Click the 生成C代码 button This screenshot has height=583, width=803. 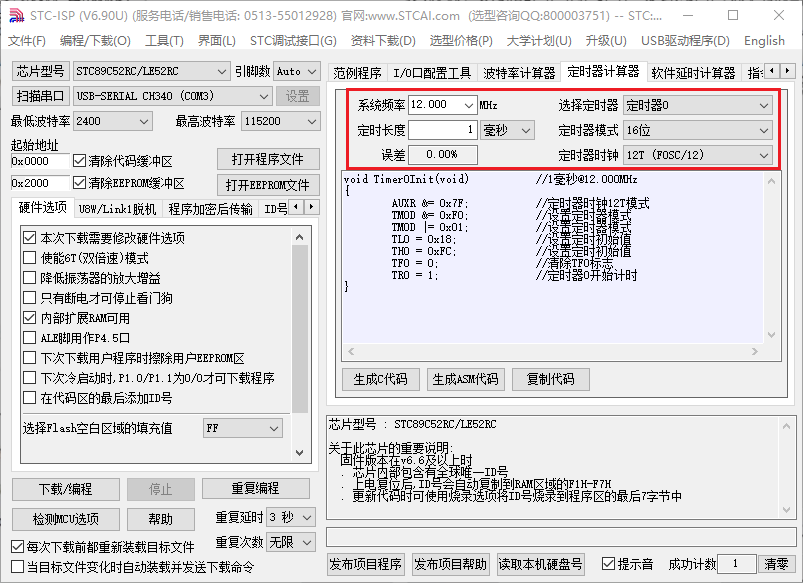pyautogui.click(x=381, y=379)
